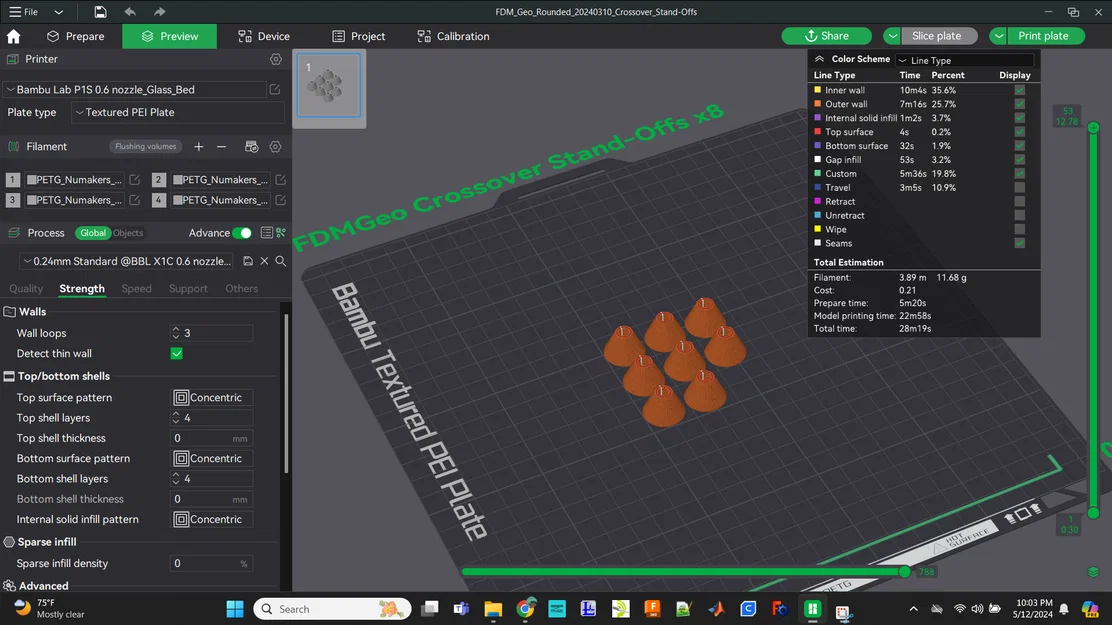Viewport: 1112px width, 625px height.
Task: Open Internal solid infill pattern dropdown
Action: [x=213, y=519]
